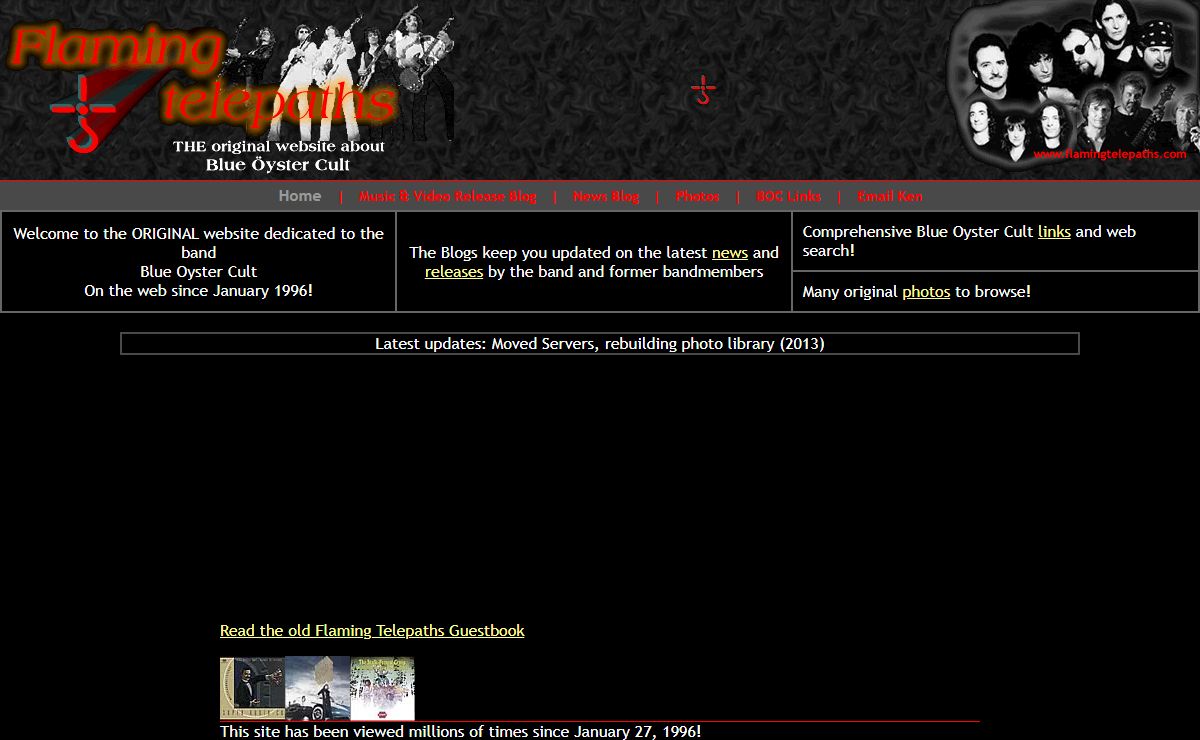Open the 'photos' hyperlink to browse

pyautogui.click(x=926, y=292)
